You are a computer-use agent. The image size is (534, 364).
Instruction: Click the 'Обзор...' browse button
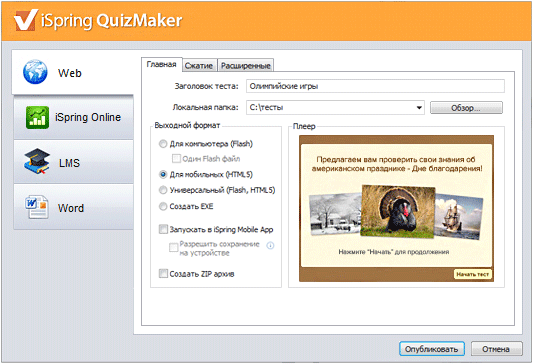(x=466, y=108)
